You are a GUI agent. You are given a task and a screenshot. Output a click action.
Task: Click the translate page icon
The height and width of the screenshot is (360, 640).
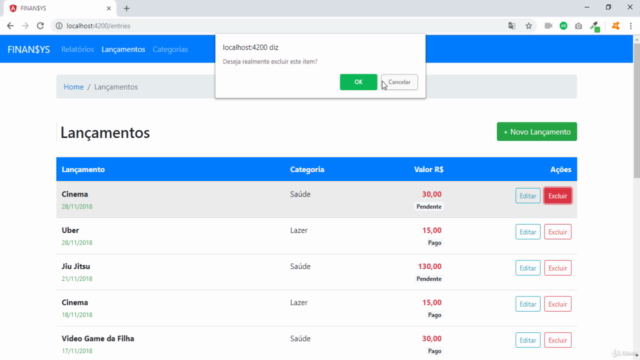pyautogui.click(x=511, y=26)
